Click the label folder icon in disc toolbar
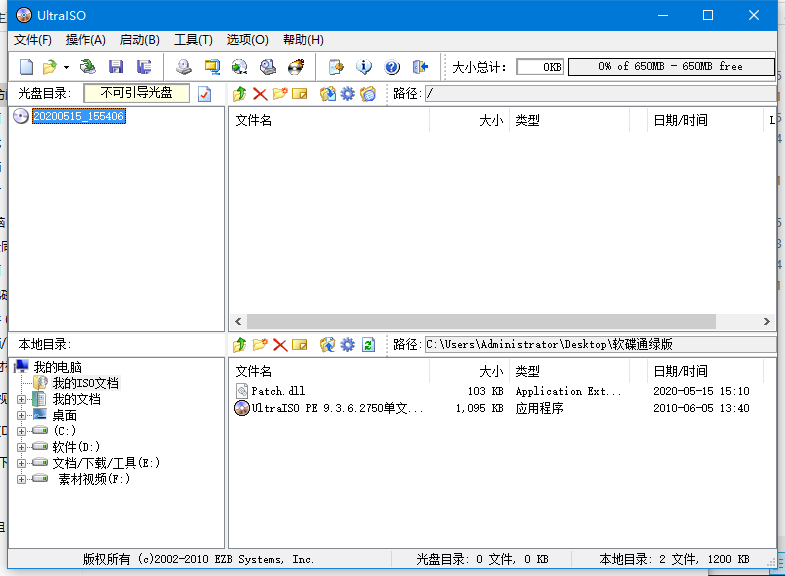The image size is (785, 576). 368,94
